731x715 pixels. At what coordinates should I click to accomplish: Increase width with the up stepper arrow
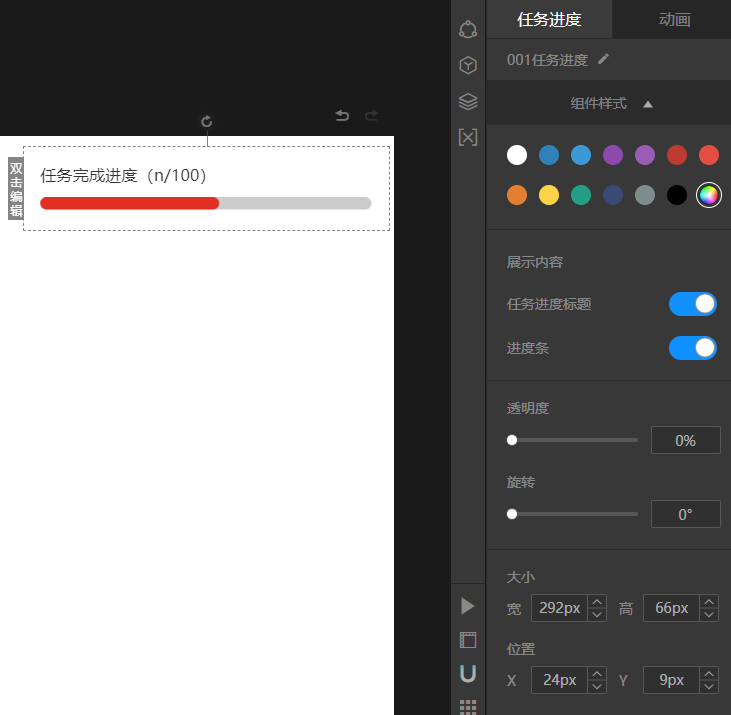click(x=597, y=602)
